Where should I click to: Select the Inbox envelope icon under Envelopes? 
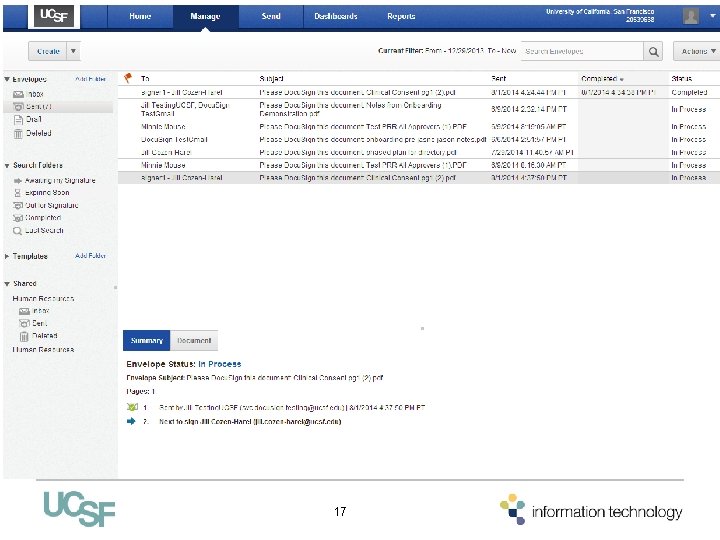click(18, 94)
